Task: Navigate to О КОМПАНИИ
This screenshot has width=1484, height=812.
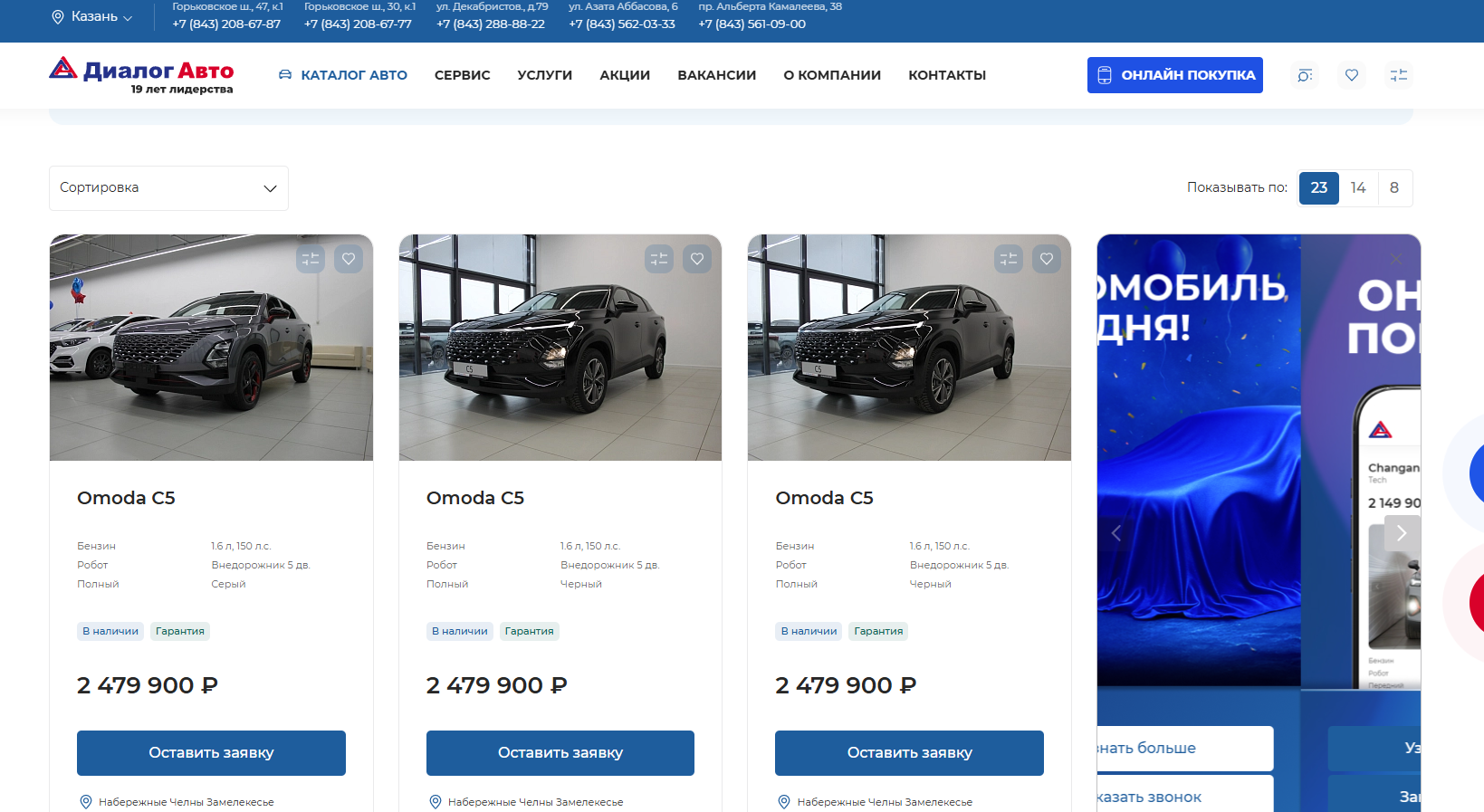Action: point(832,75)
